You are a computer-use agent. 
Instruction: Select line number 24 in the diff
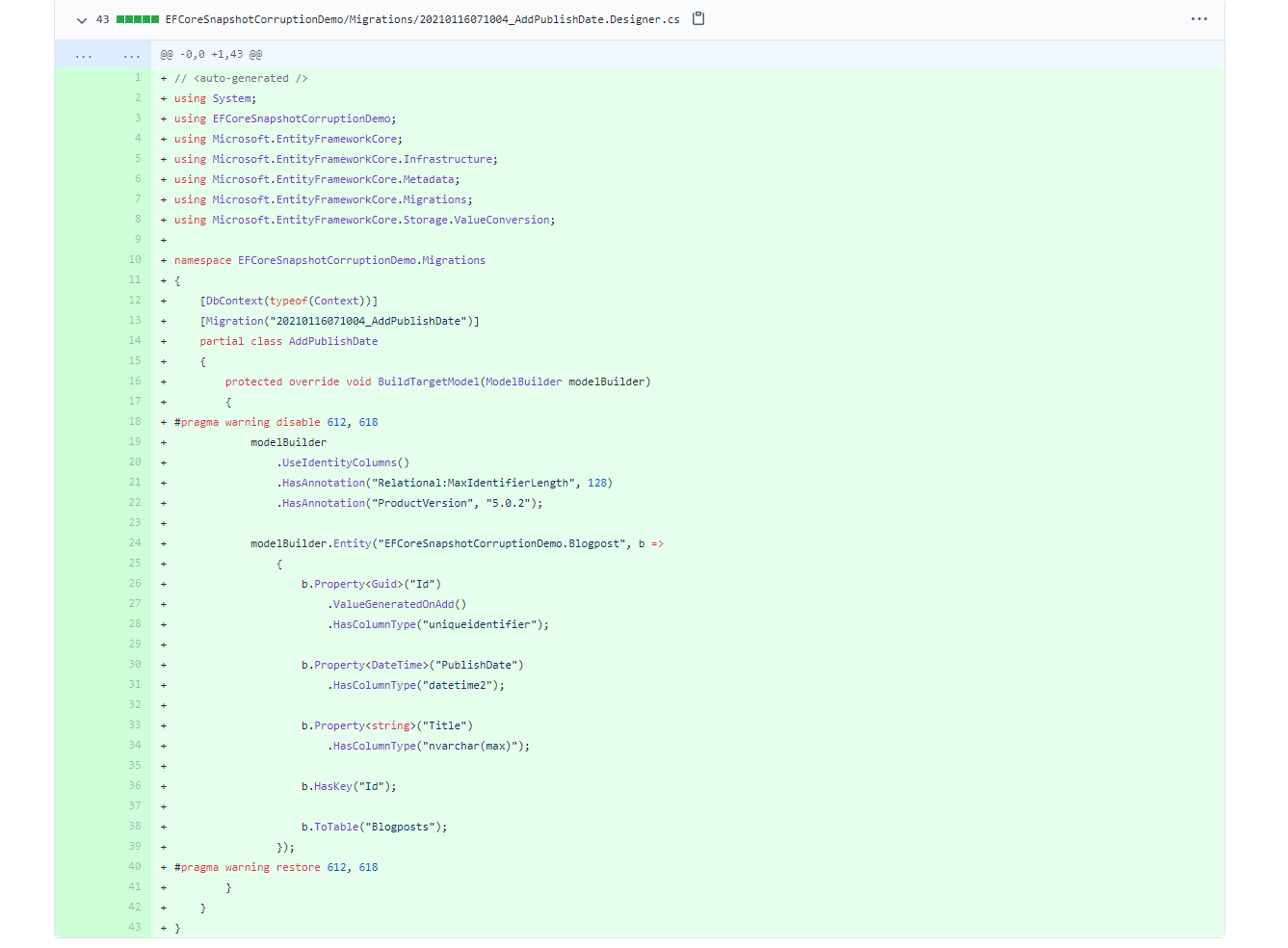coord(135,543)
